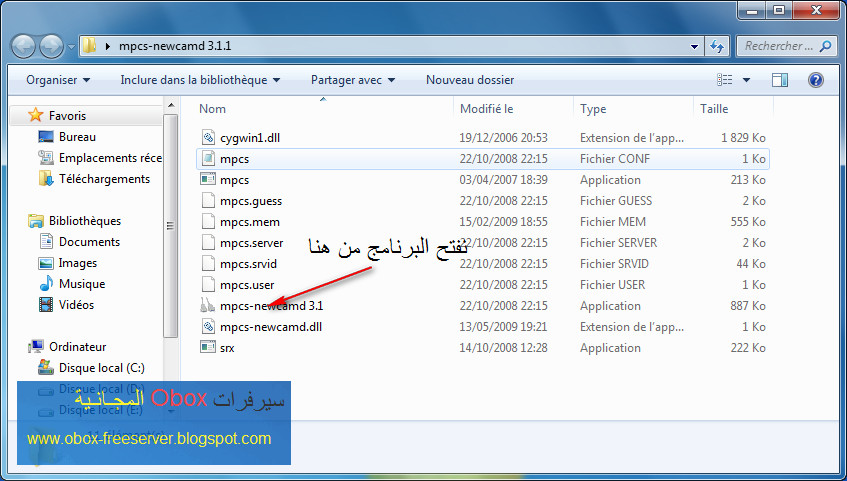This screenshot has width=847, height=481.
Task: Open the Organiser menu
Action: (58, 80)
